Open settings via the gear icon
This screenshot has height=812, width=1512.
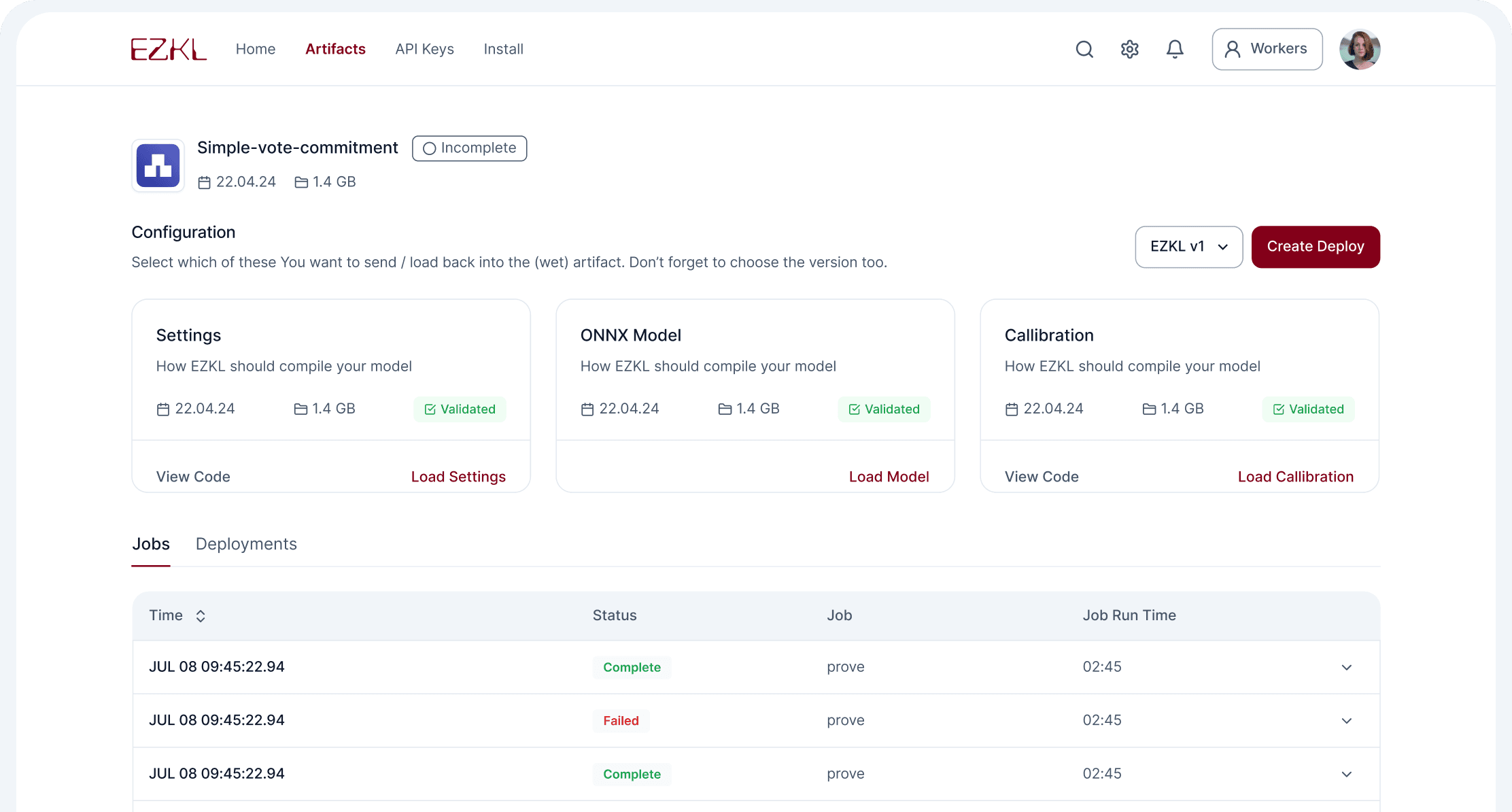1129,49
